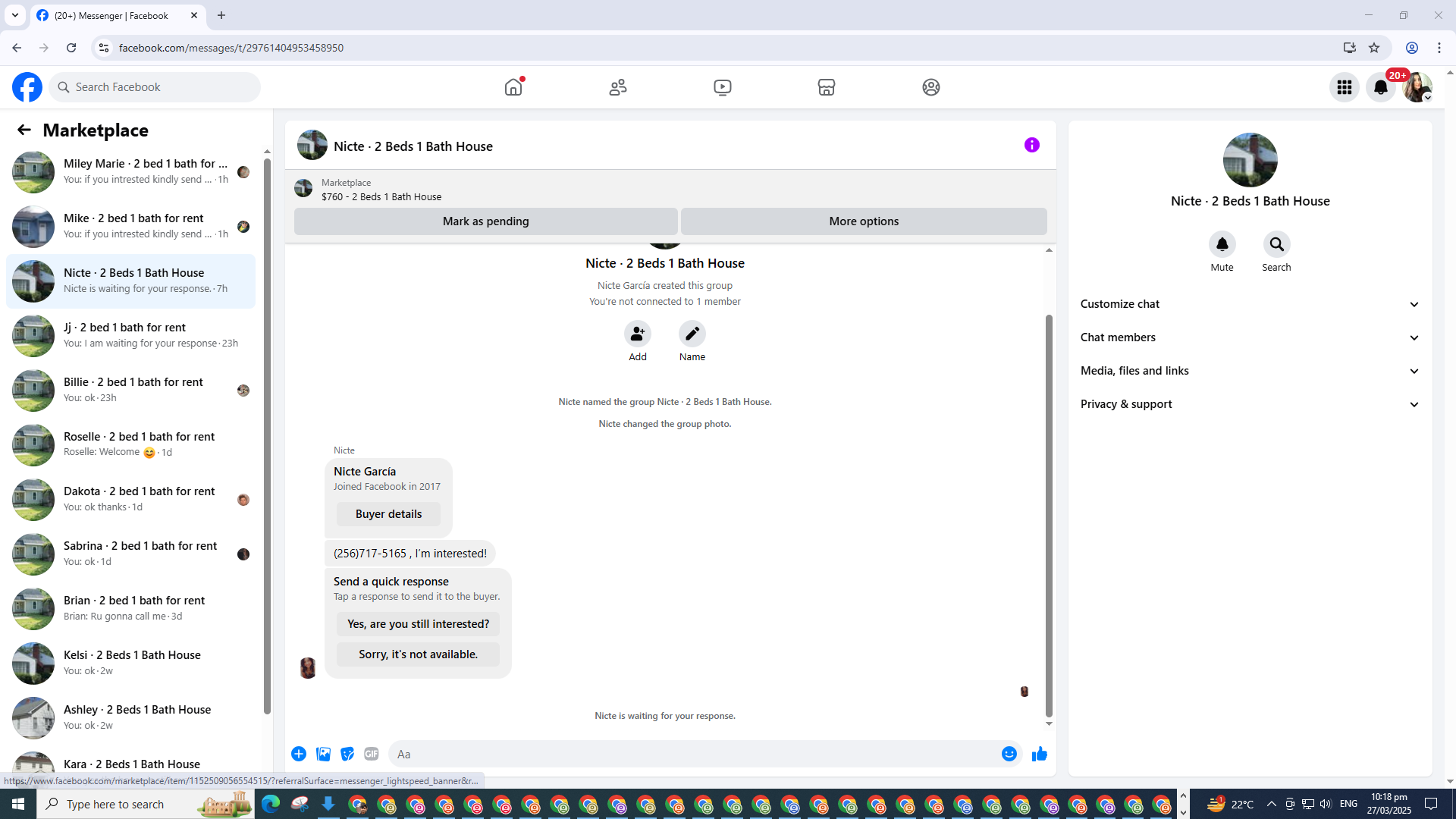The width and height of the screenshot is (1456, 819).
Task: Open Brian conversation
Action: [x=131, y=609]
